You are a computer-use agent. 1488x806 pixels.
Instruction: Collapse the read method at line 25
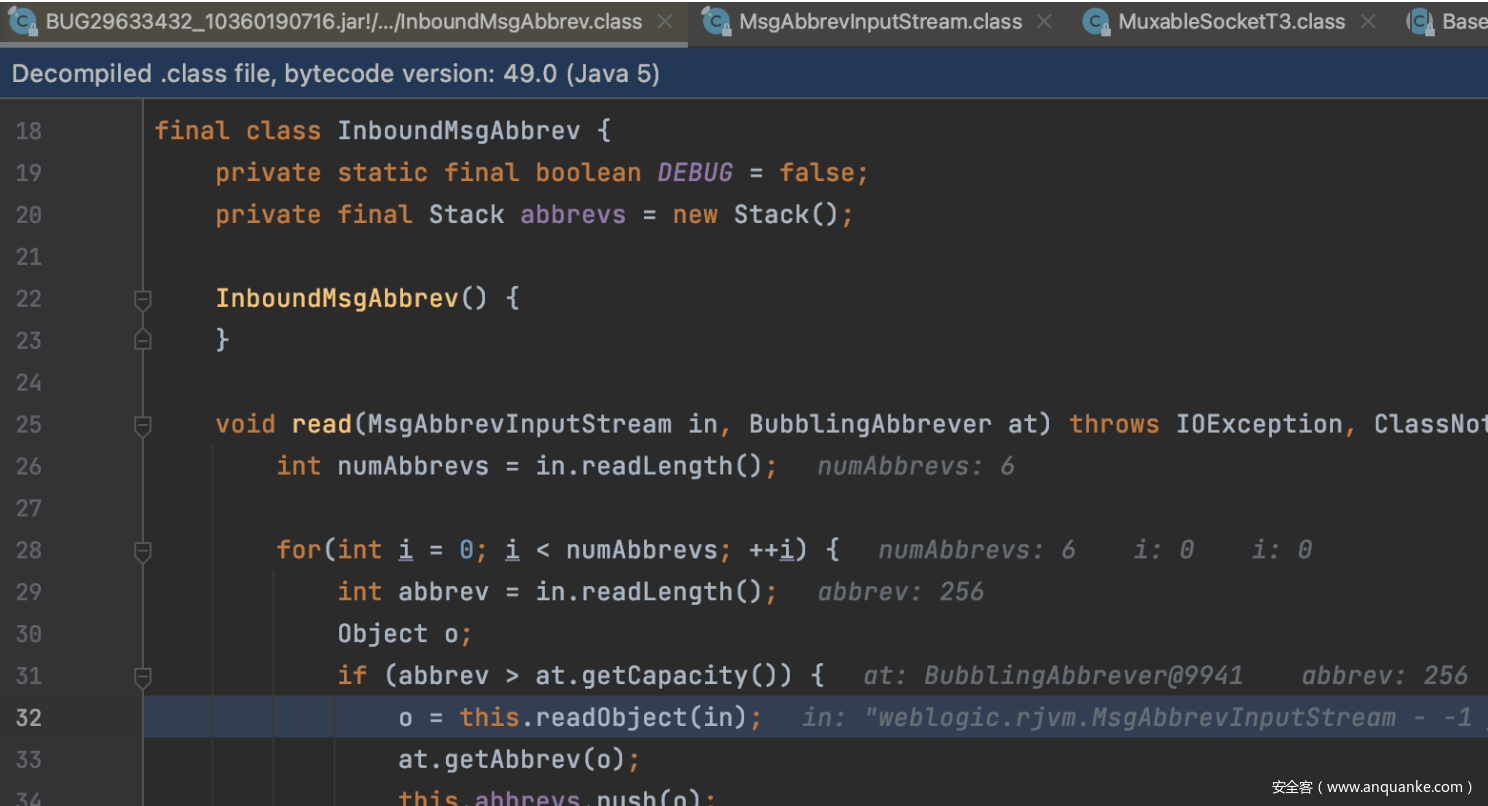click(143, 425)
